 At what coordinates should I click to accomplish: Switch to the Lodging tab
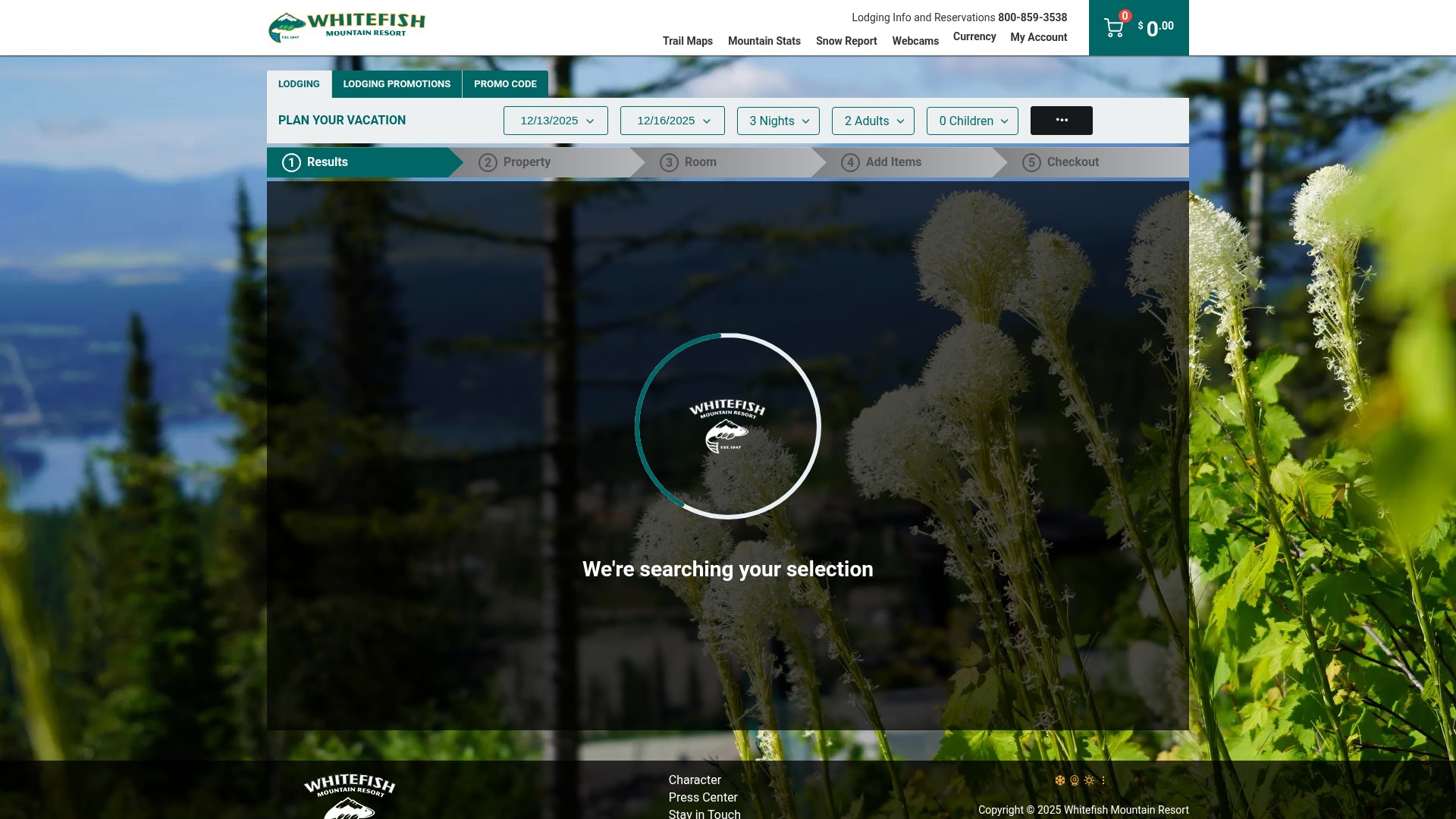point(299,84)
